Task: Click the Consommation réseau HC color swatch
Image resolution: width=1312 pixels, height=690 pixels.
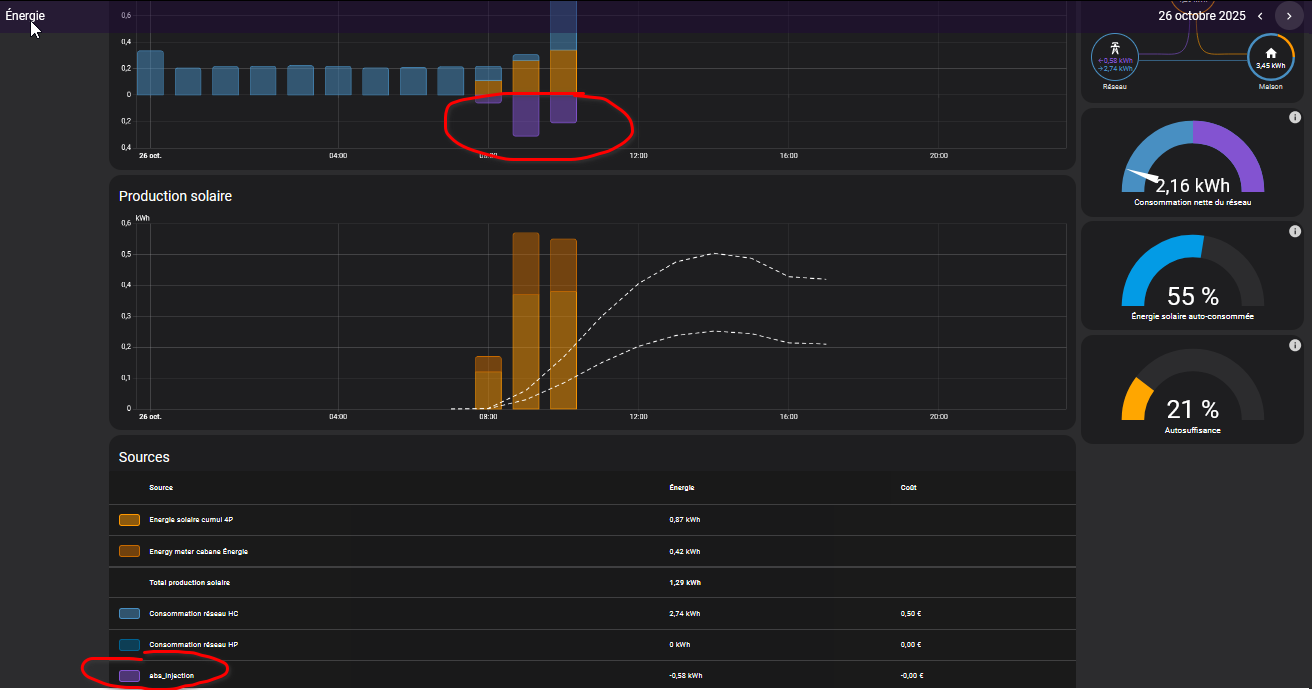Action: pos(129,613)
